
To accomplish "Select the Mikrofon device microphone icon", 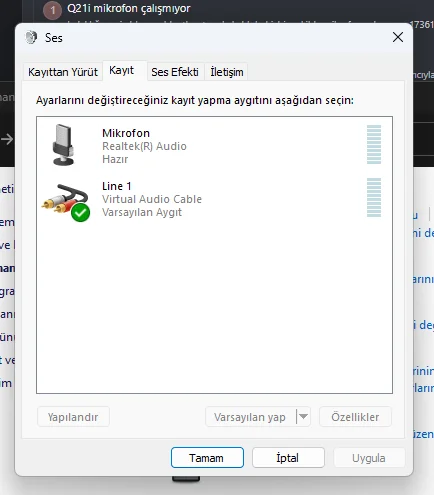I will [63, 145].
